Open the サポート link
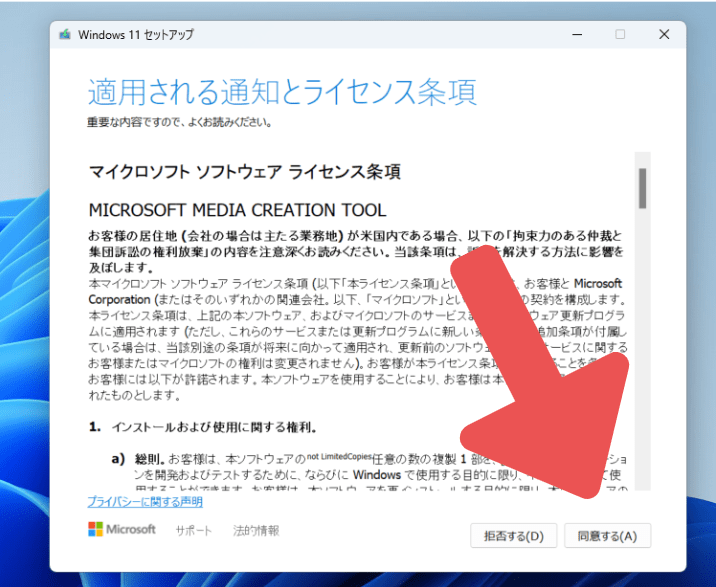This screenshot has width=716, height=587. (194, 530)
